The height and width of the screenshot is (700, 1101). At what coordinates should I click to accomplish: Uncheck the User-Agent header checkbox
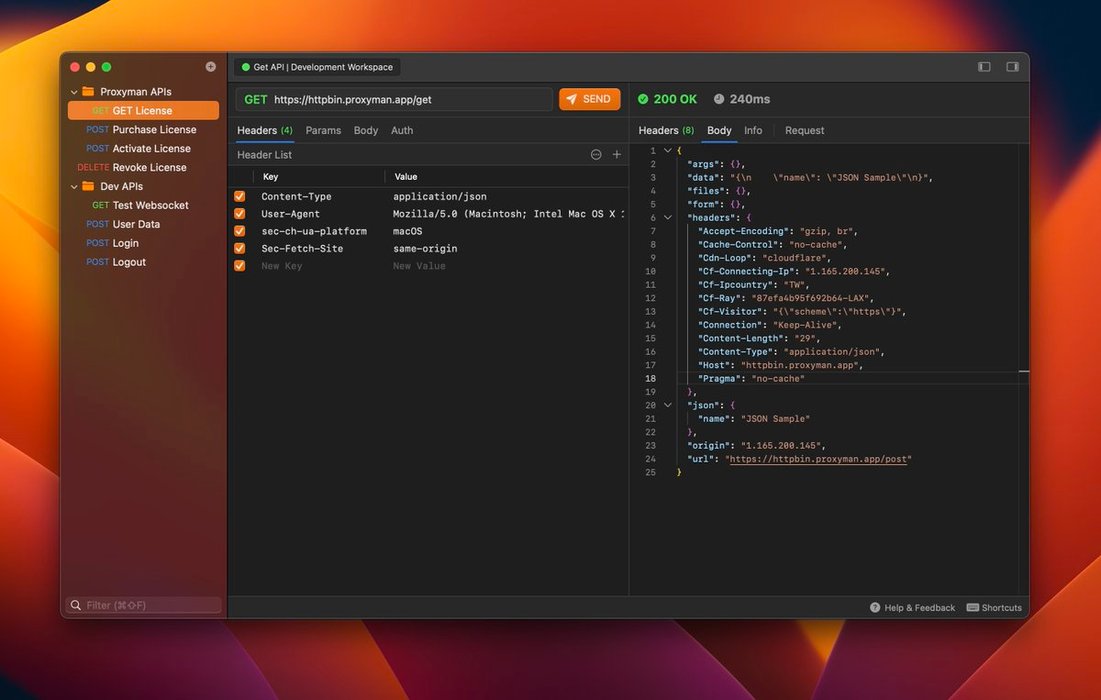(239, 213)
